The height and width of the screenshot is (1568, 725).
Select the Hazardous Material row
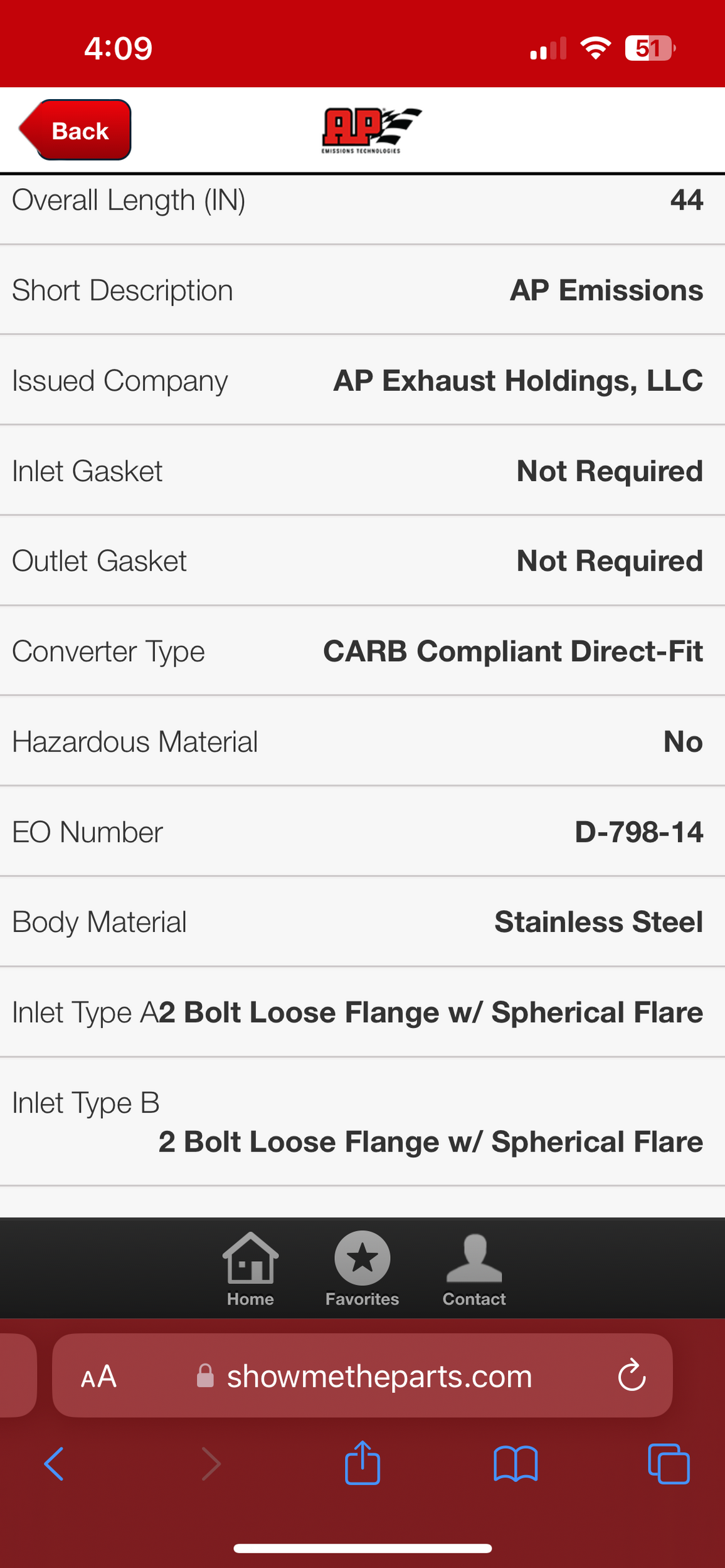coord(362,741)
